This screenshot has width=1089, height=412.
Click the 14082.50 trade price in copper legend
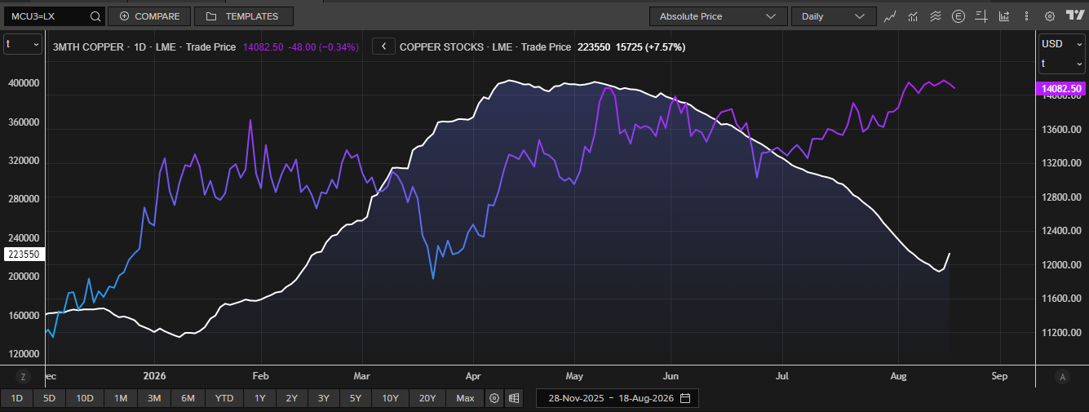(x=263, y=47)
